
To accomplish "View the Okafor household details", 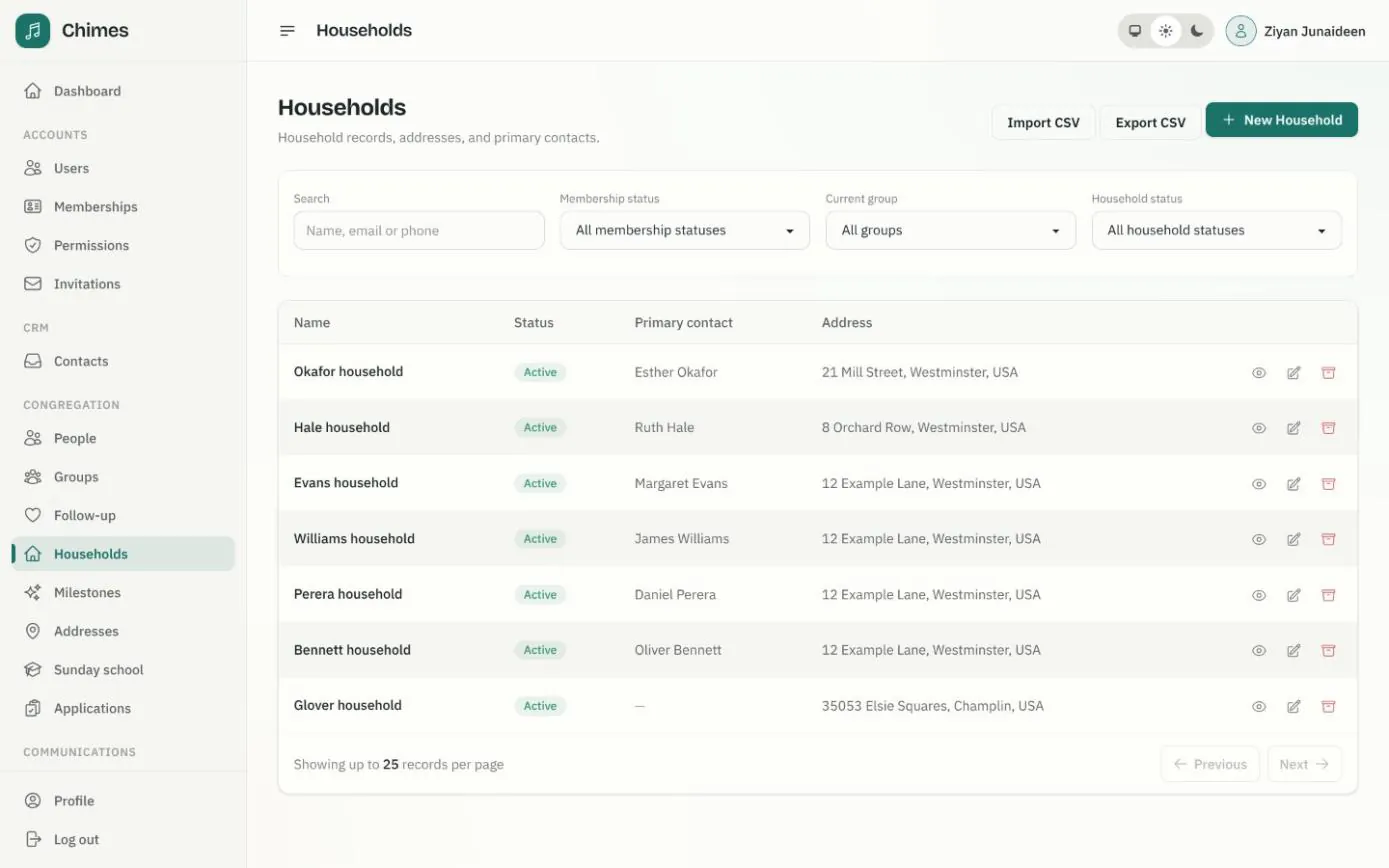I will click(x=1259, y=373).
